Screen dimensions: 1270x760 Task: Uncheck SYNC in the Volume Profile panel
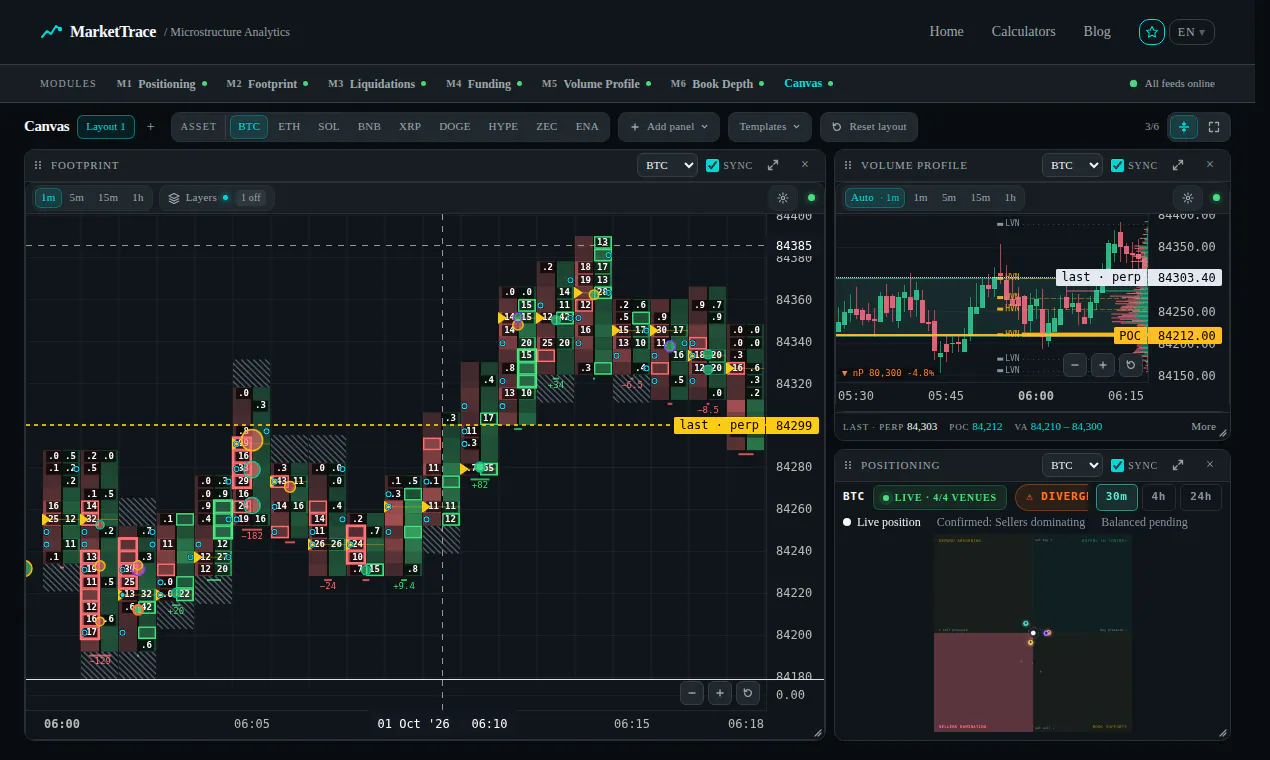click(x=1117, y=165)
